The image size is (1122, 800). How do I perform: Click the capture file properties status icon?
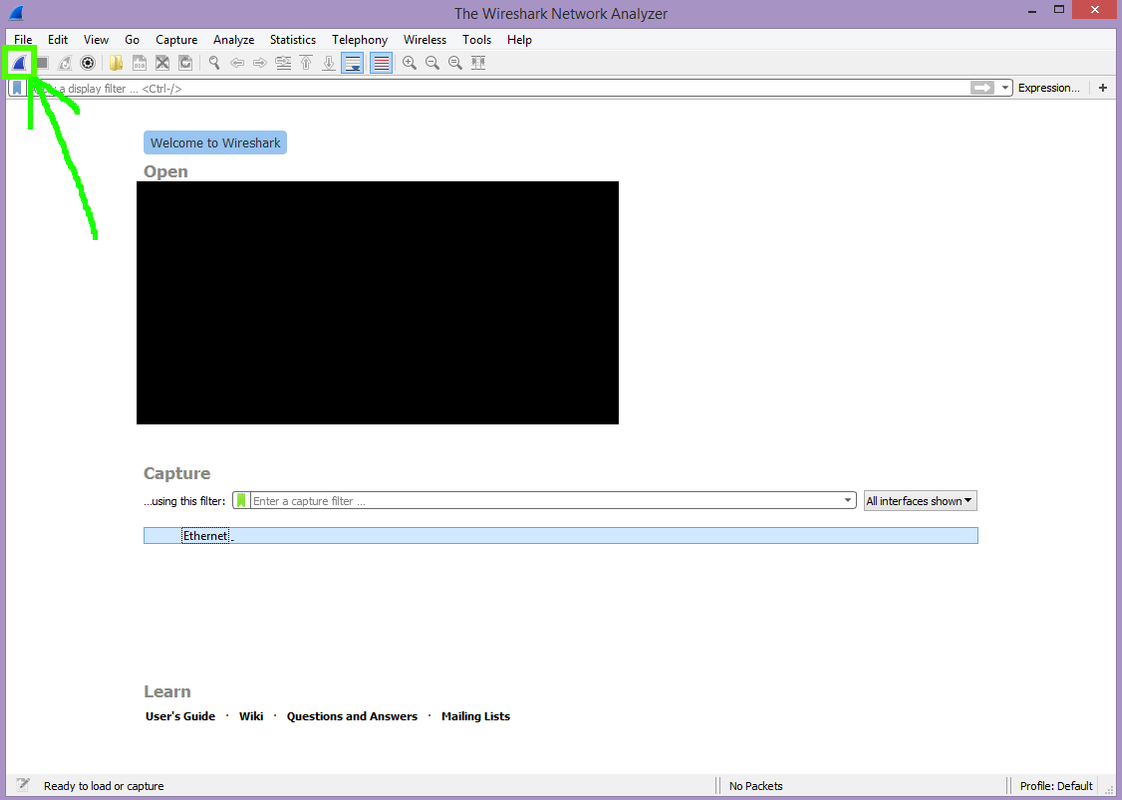(x=23, y=785)
